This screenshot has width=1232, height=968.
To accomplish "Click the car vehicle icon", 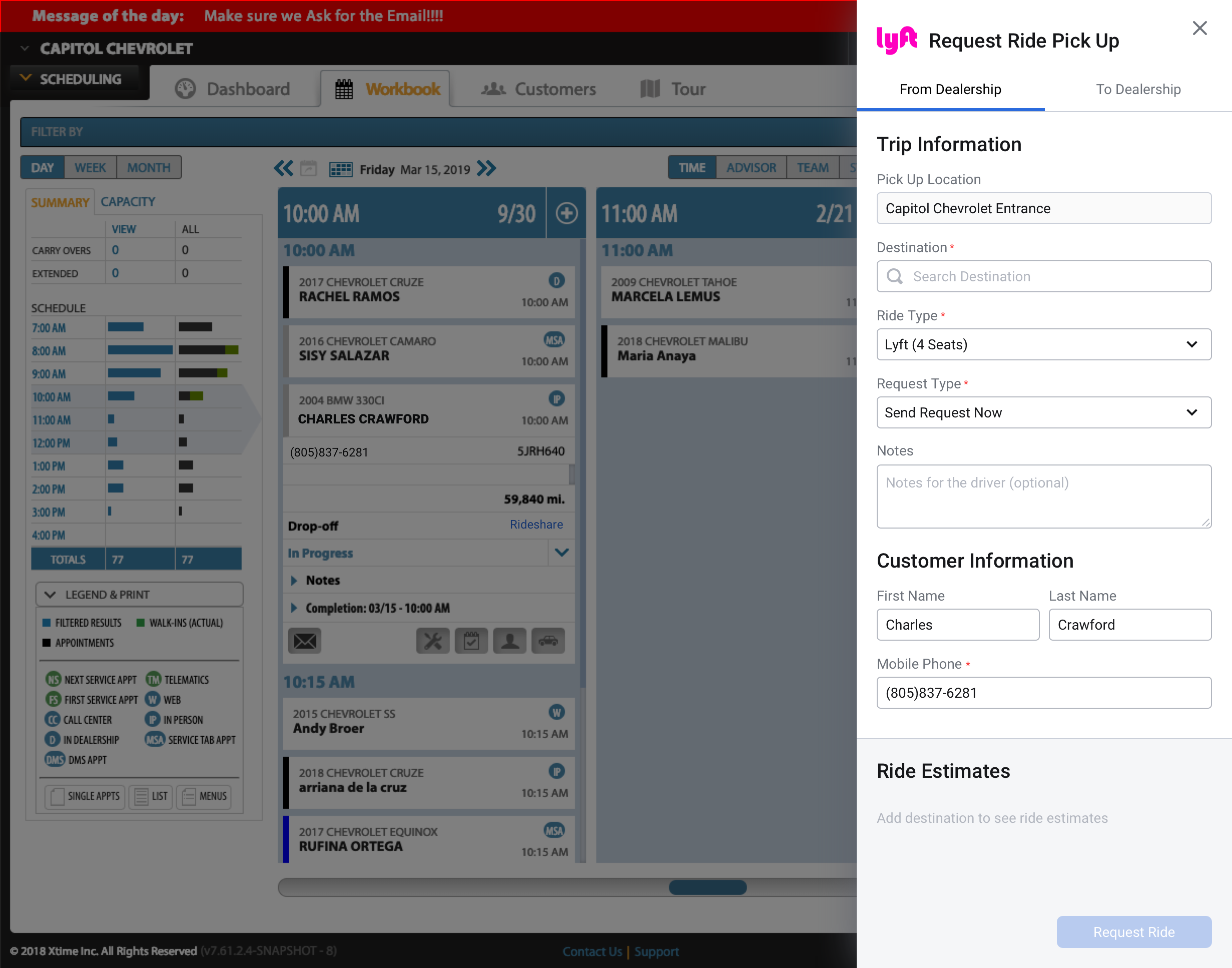I will click(x=548, y=641).
